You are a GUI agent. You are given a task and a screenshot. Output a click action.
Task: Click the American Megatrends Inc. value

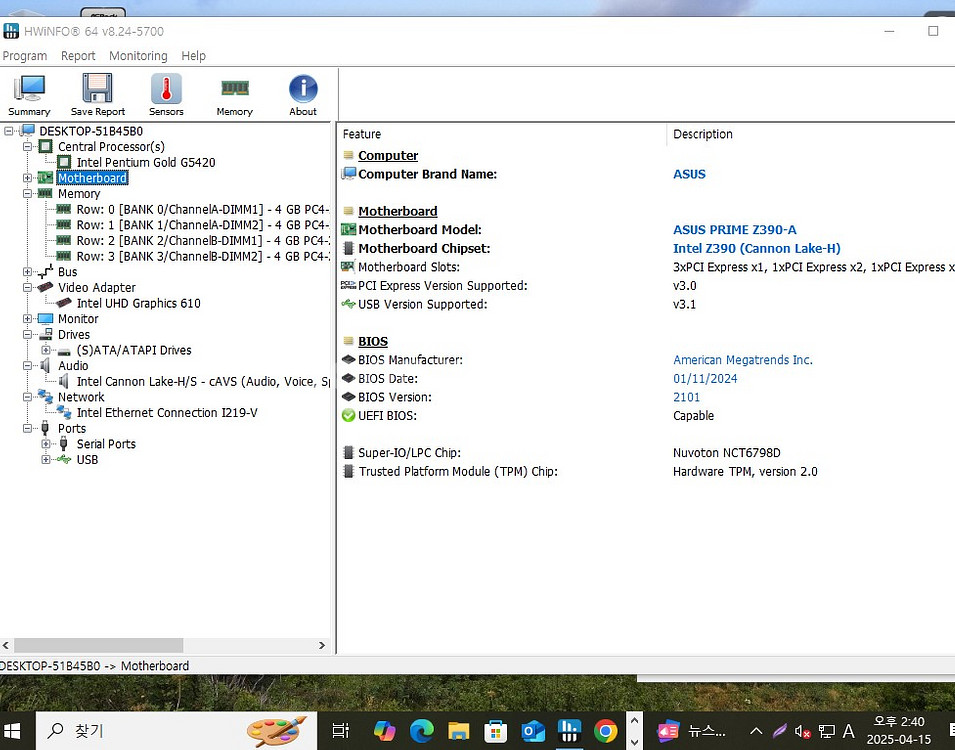pos(742,360)
